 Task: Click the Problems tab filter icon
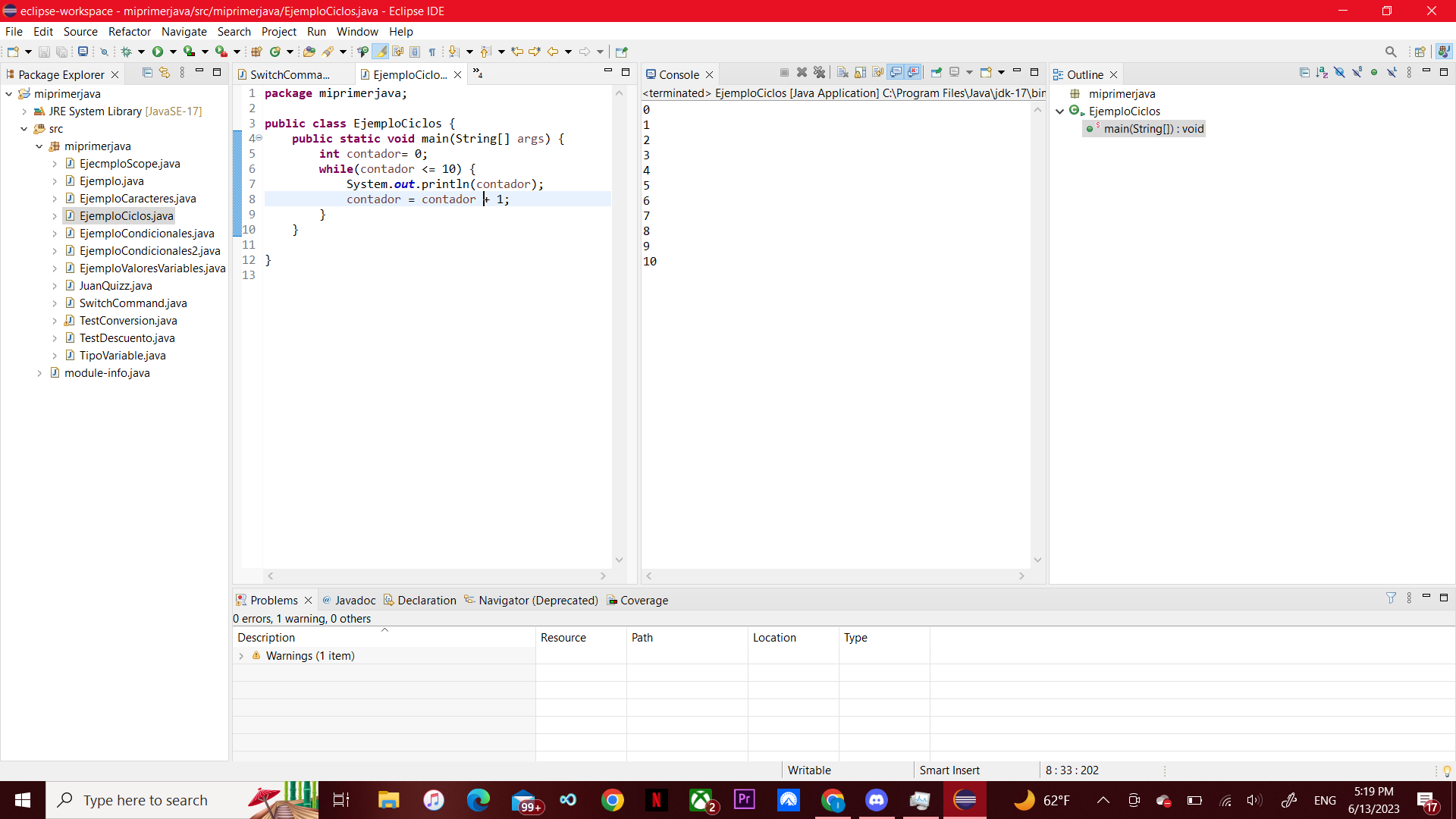tap(1391, 598)
